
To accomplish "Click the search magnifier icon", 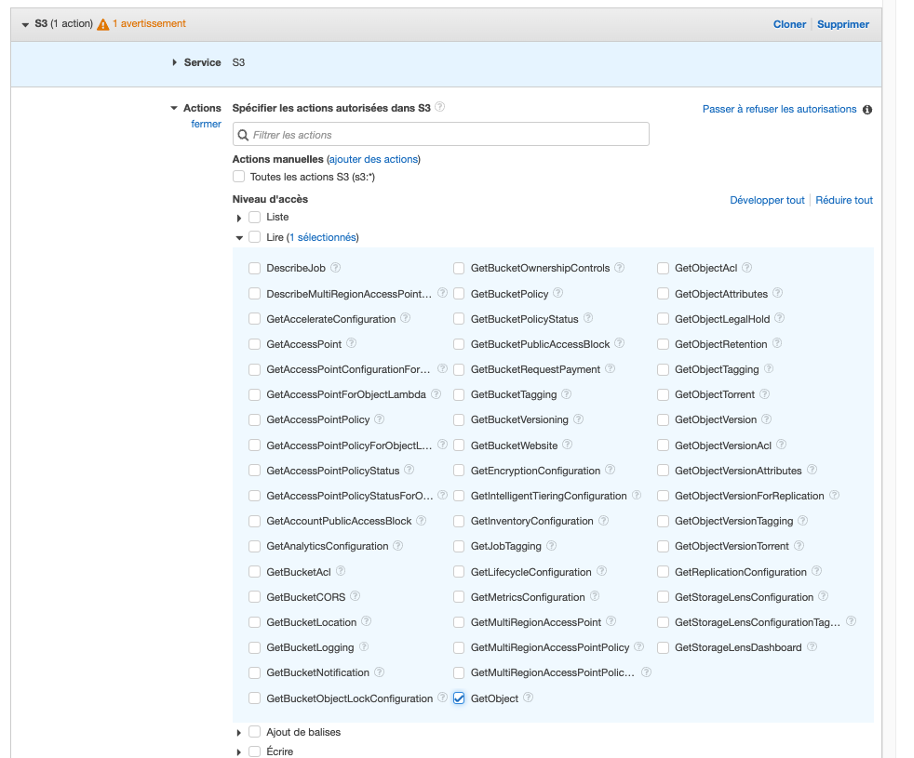I will coord(243,135).
